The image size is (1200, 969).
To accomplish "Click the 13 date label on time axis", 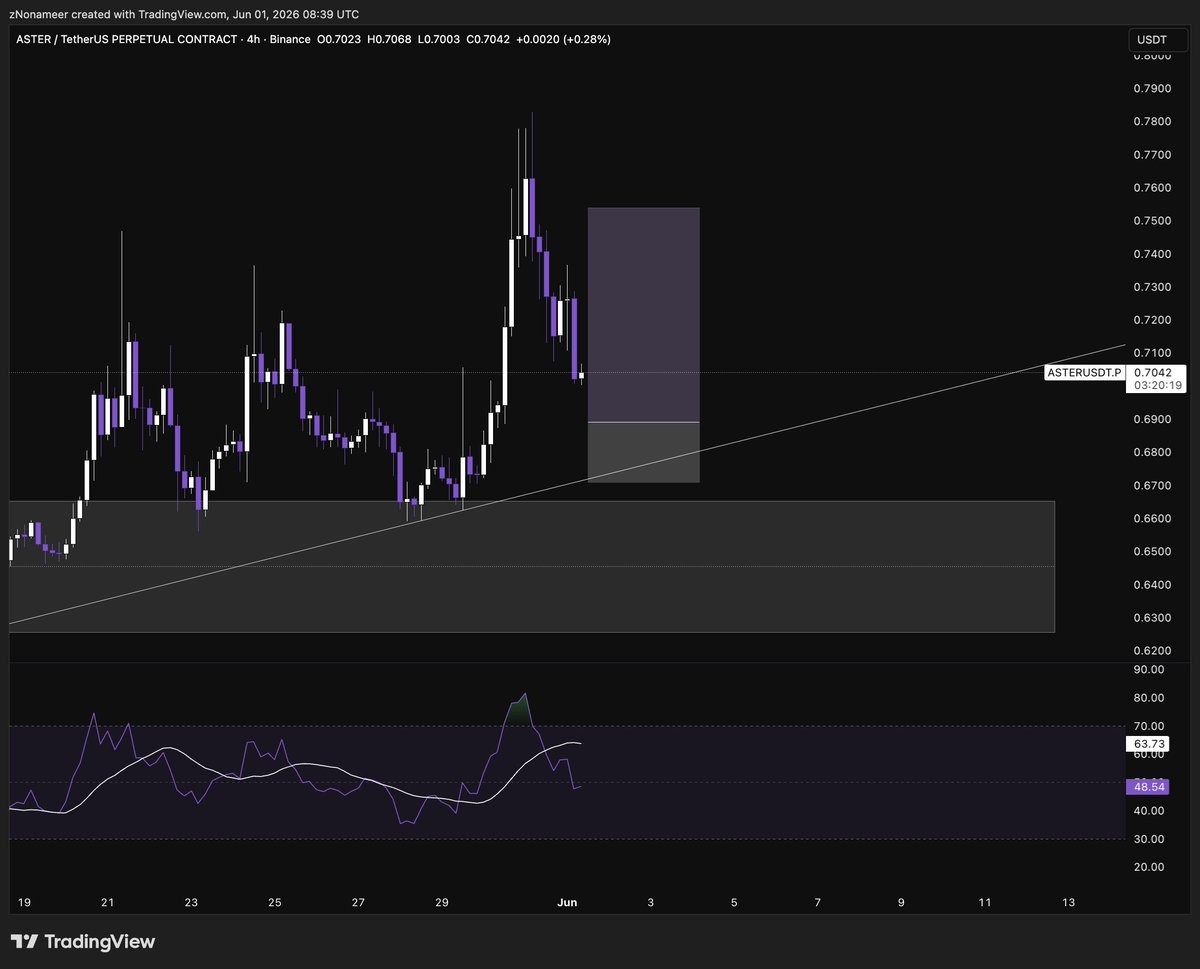I will tap(1068, 902).
